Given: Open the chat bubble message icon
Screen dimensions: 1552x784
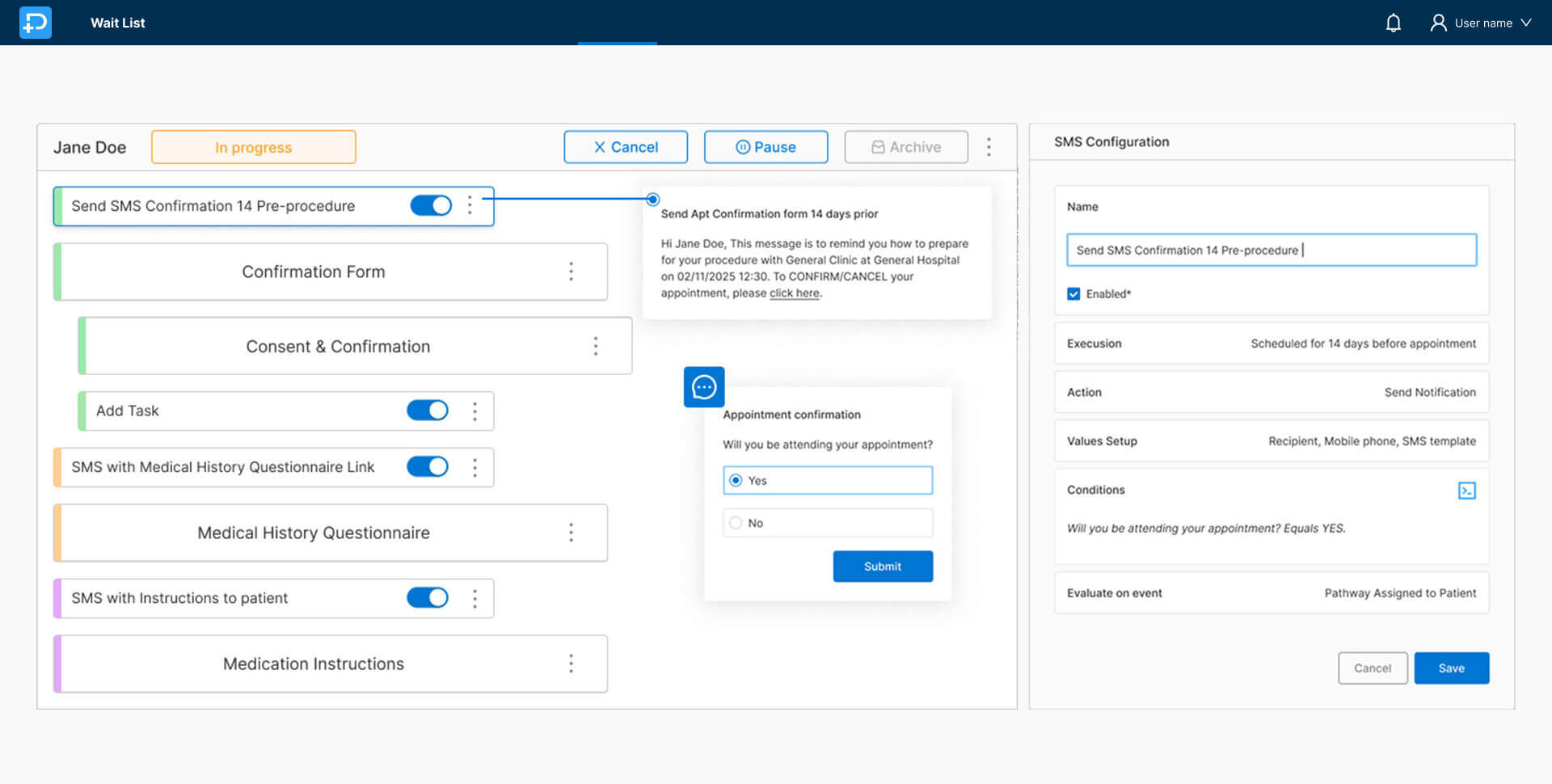Looking at the screenshot, I should (703, 387).
